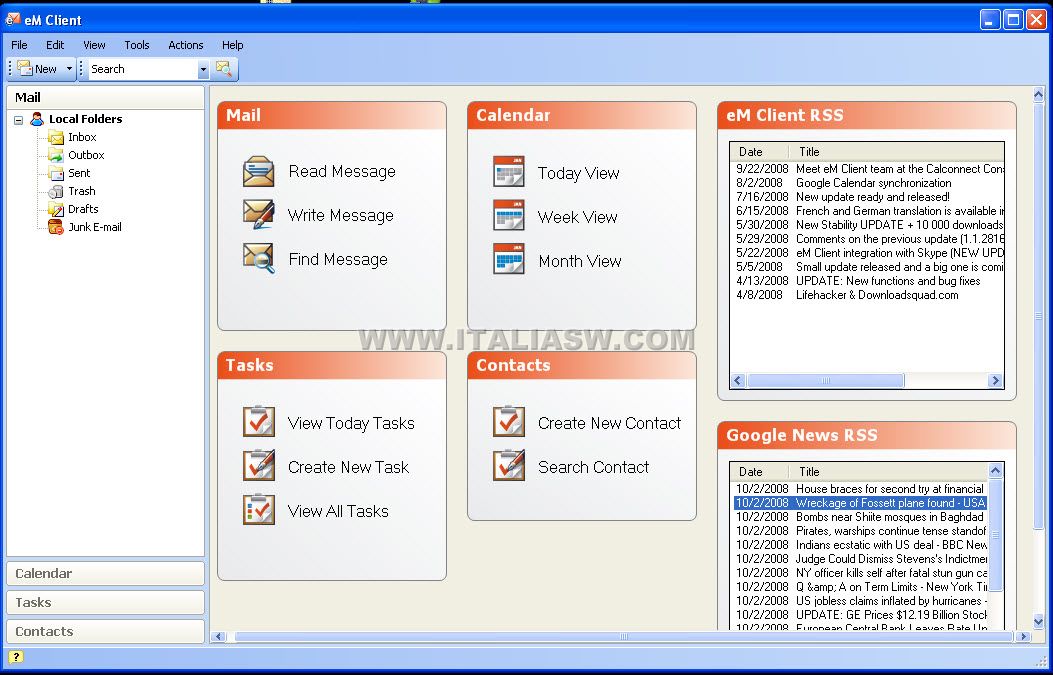This screenshot has width=1053, height=675.
Task: Click the Drafts folder icon
Action: pyautogui.click(x=56, y=209)
